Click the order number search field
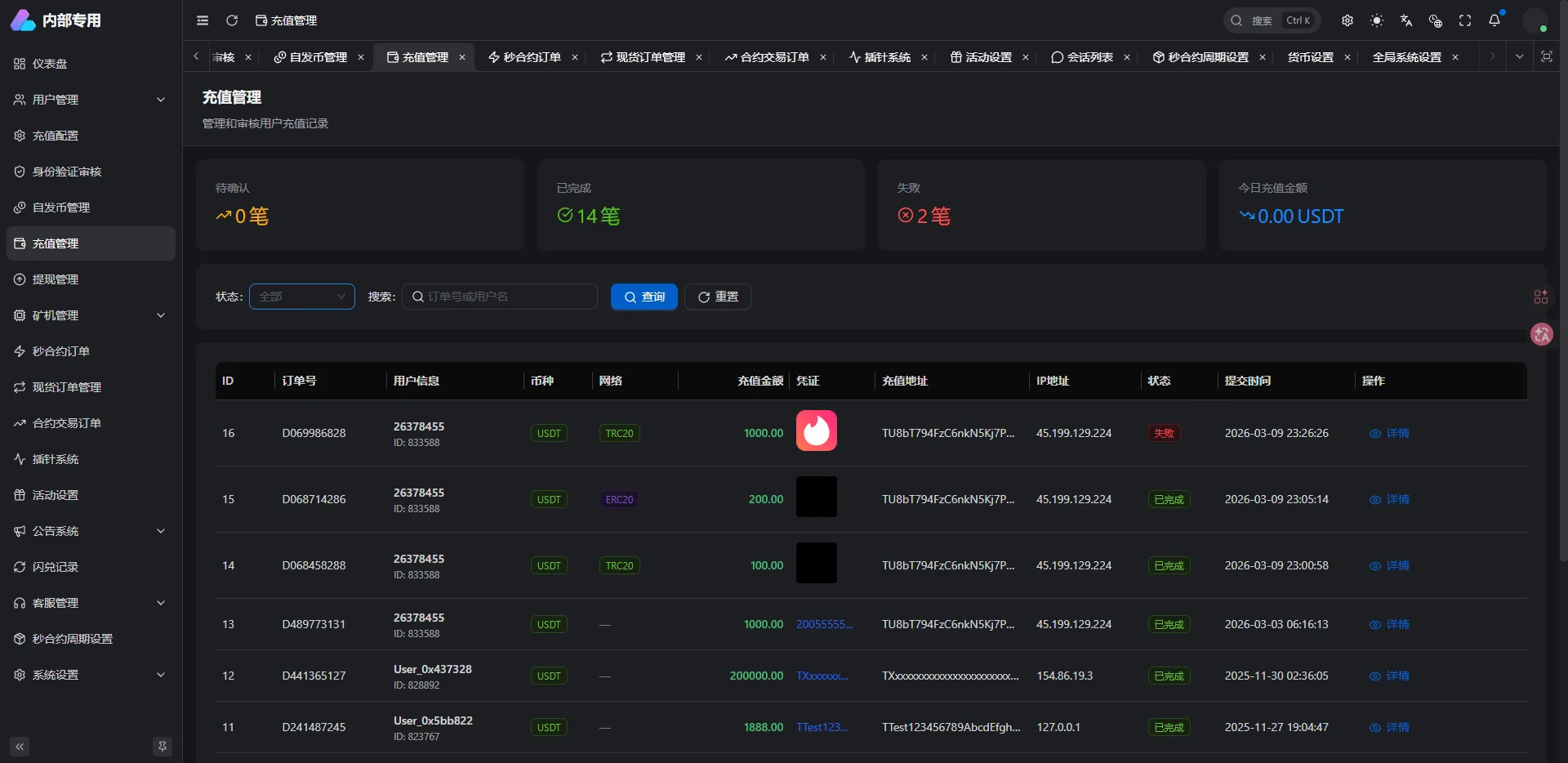The height and width of the screenshot is (763, 1568). tap(500, 297)
